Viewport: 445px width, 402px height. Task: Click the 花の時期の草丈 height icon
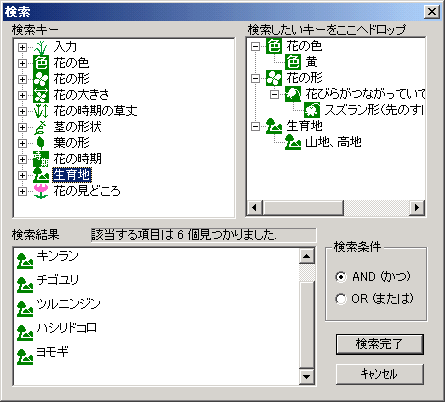tap(41, 111)
